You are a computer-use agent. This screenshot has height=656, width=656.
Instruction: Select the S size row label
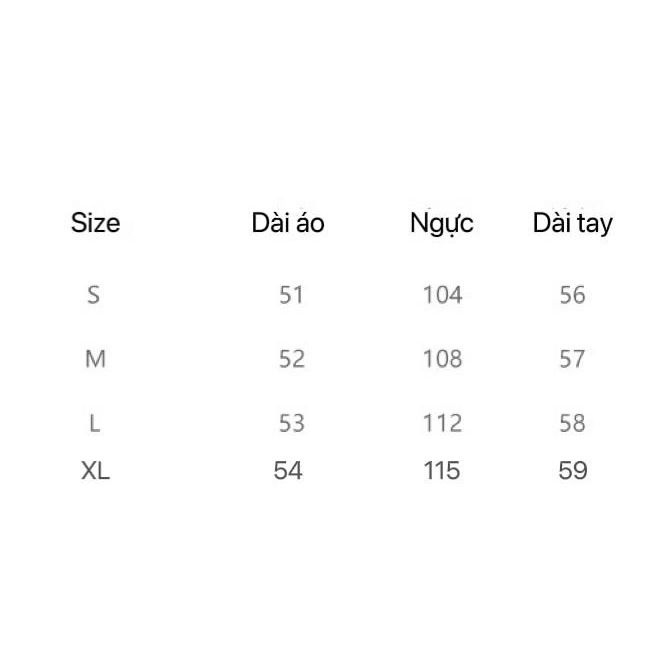tap(94, 295)
